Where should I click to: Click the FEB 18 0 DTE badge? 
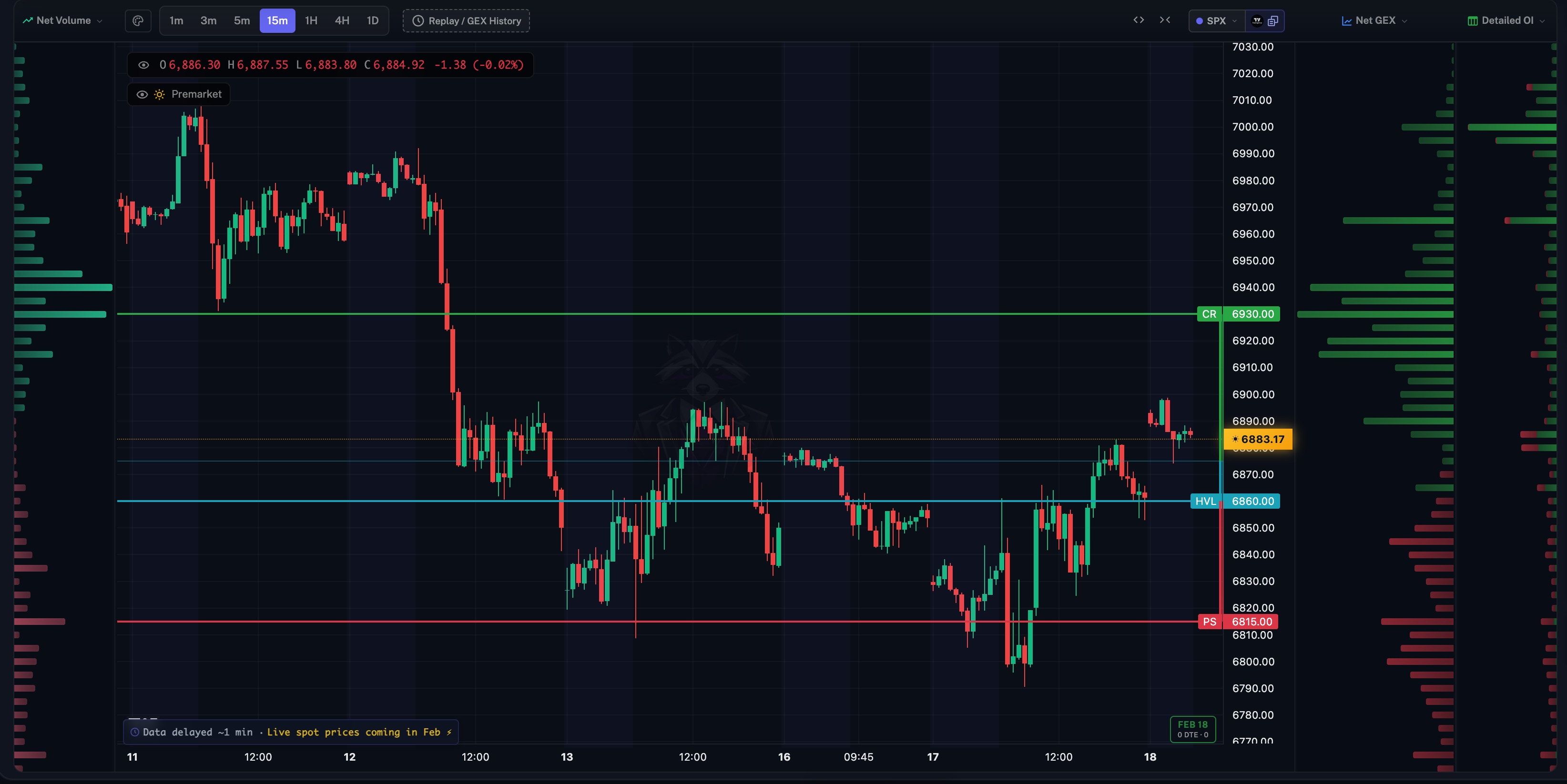click(x=1192, y=729)
